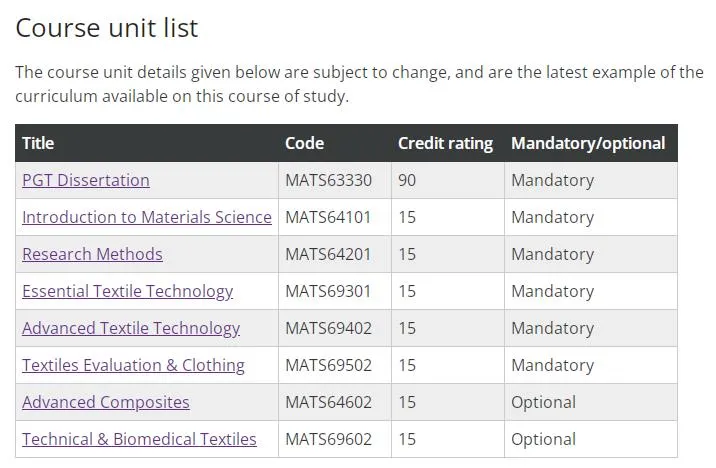Open the Advanced Composites link
The width and height of the screenshot is (716, 468).
tap(105, 402)
